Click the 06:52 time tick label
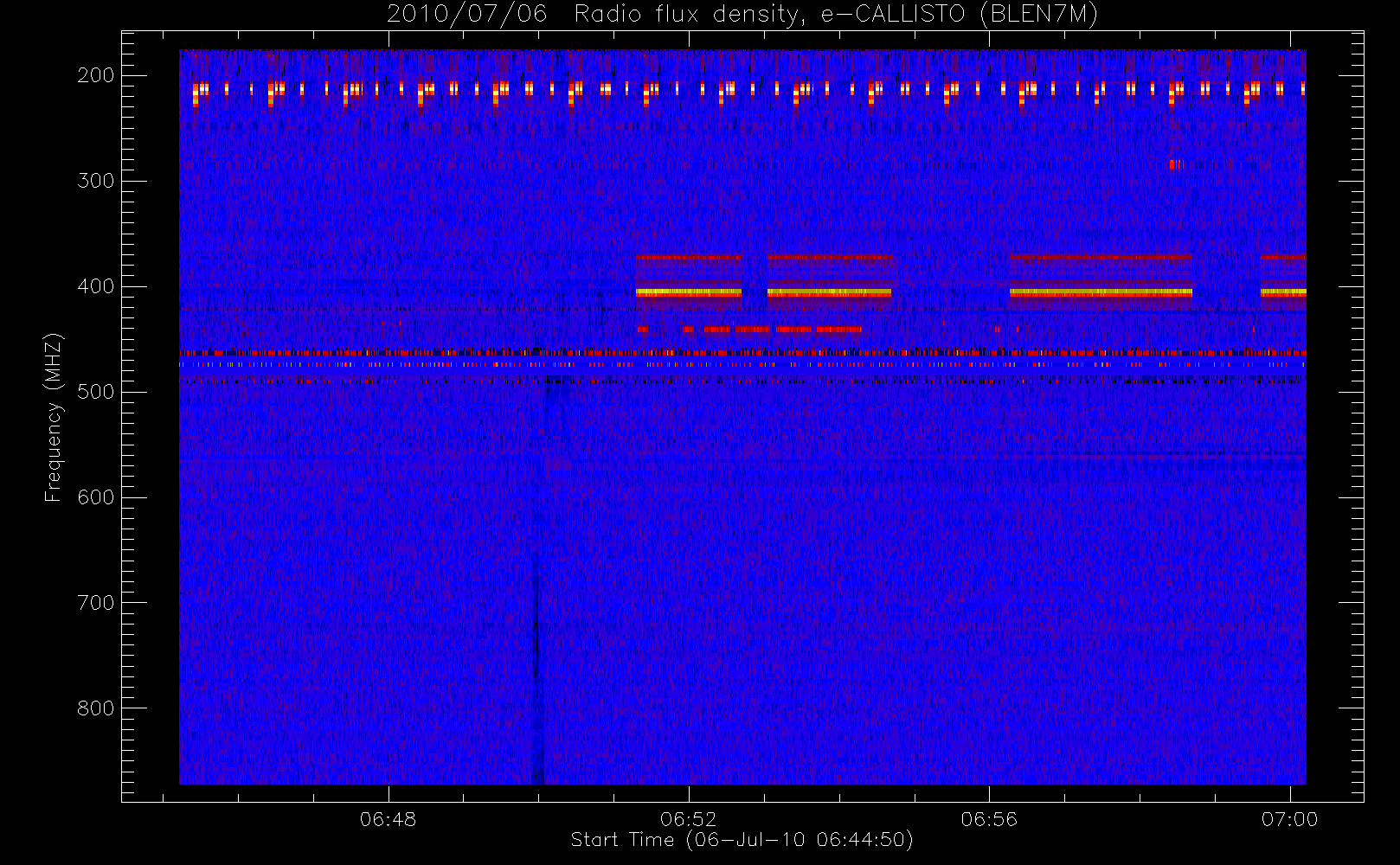This screenshot has height=865, width=1400. click(x=689, y=819)
